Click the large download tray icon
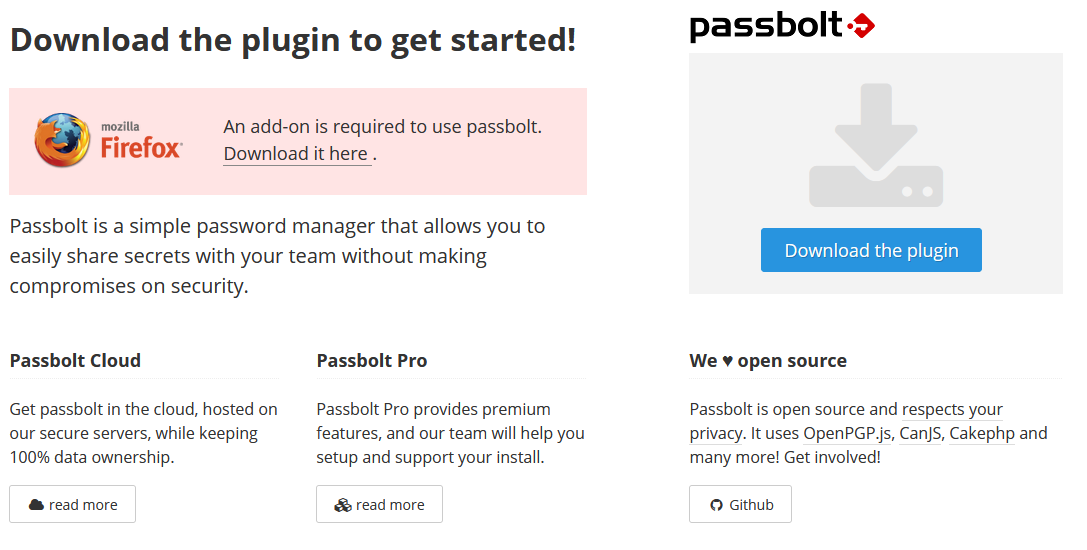Screen dimensions: 1087x550 point(875,146)
